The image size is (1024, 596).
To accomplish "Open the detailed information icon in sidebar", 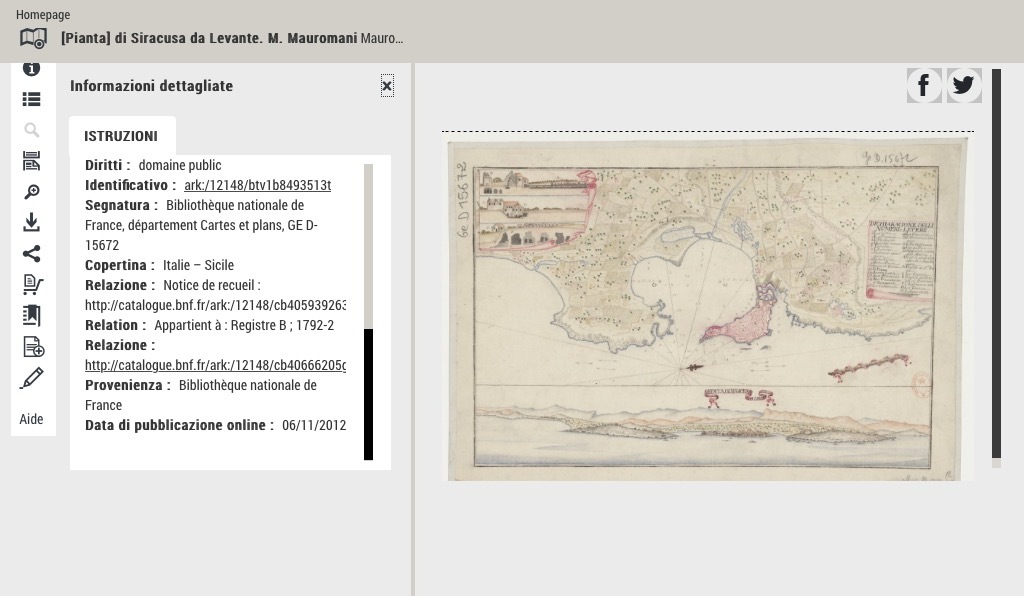I will (31, 68).
